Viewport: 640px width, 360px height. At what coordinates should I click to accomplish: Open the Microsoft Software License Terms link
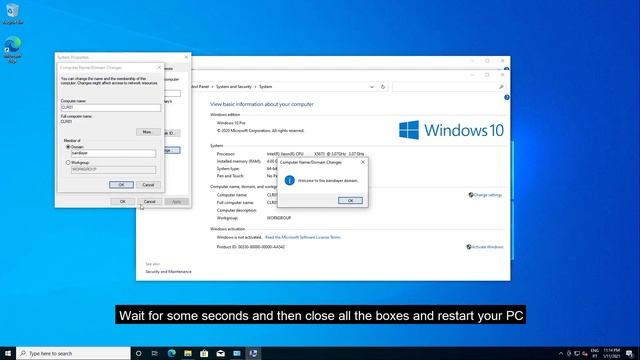pos(302,237)
